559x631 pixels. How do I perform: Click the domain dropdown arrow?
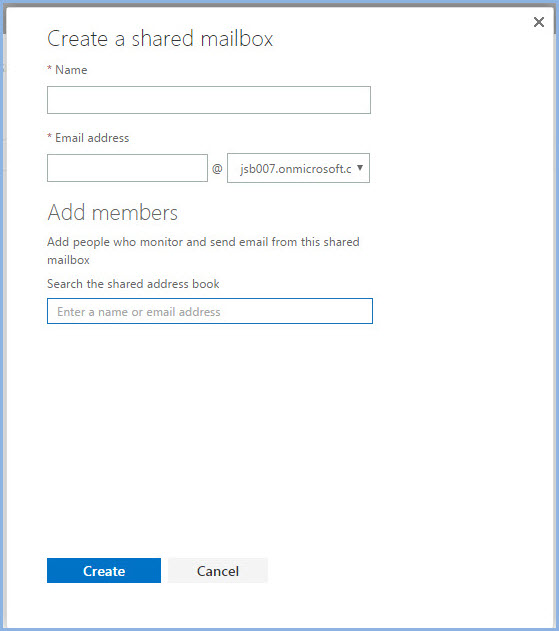click(360, 168)
